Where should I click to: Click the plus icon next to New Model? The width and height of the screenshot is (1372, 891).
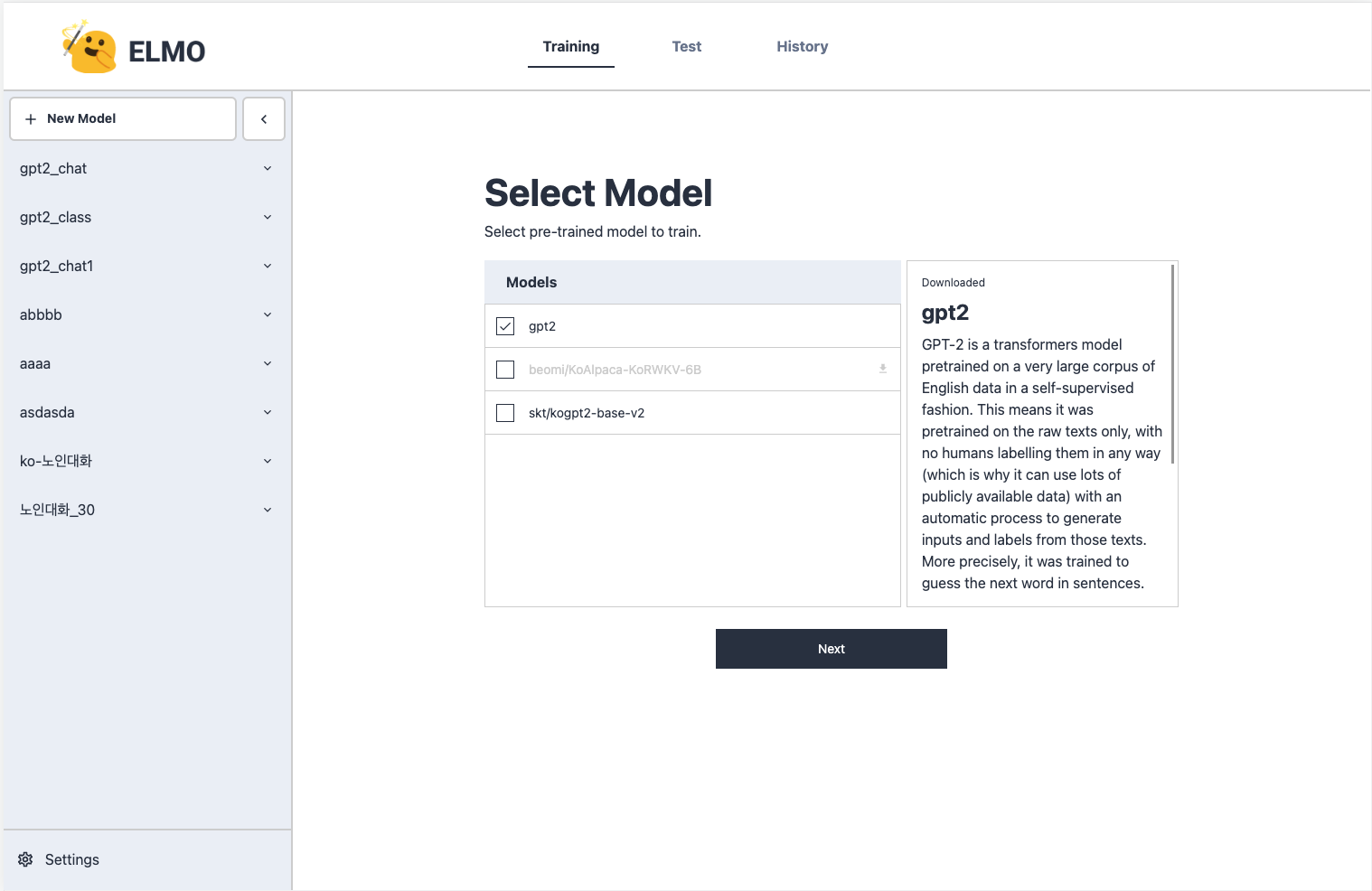pos(31,118)
